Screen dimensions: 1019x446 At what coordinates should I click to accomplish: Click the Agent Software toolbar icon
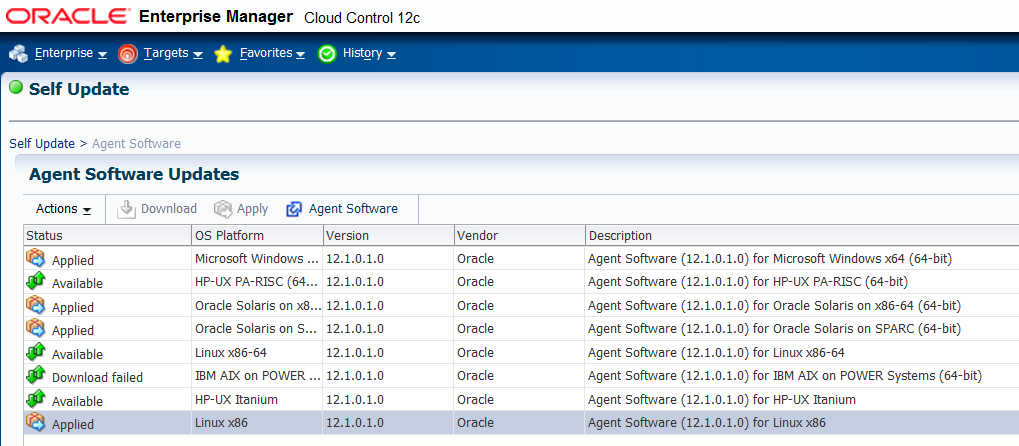294,209
